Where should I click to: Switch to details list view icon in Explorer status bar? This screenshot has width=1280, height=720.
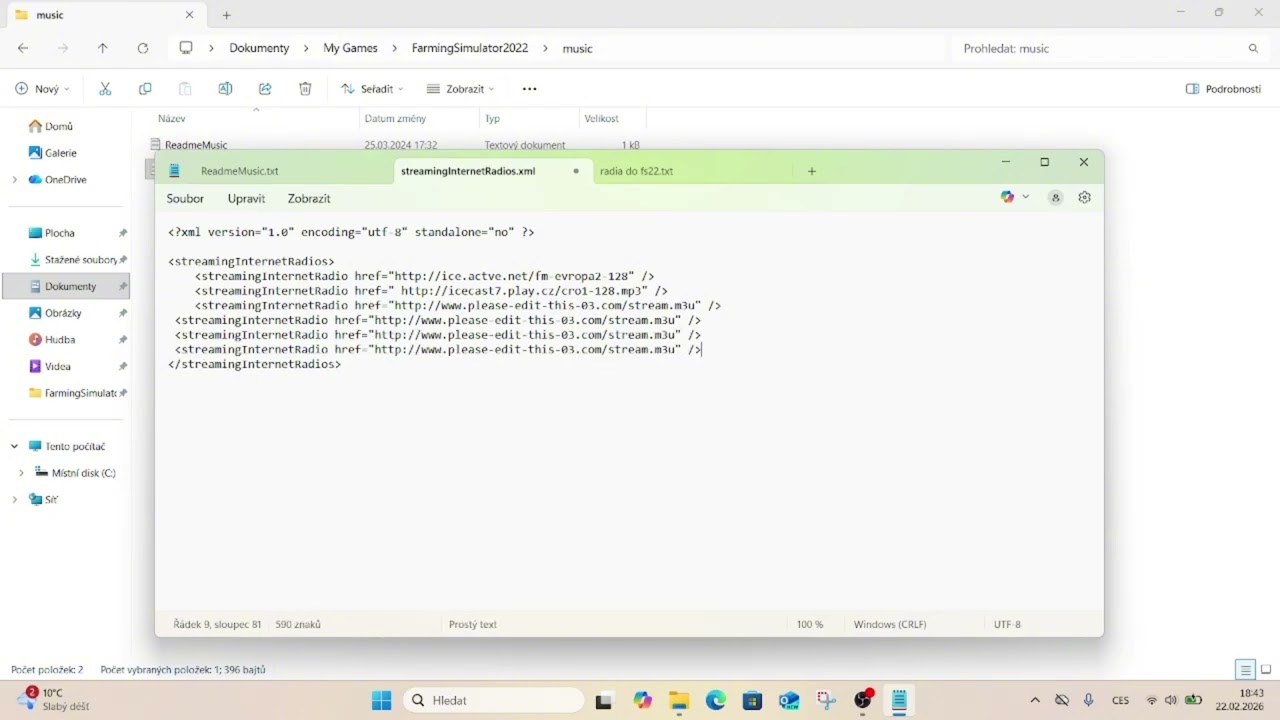pyautogui.click(x=1245, y=670)
